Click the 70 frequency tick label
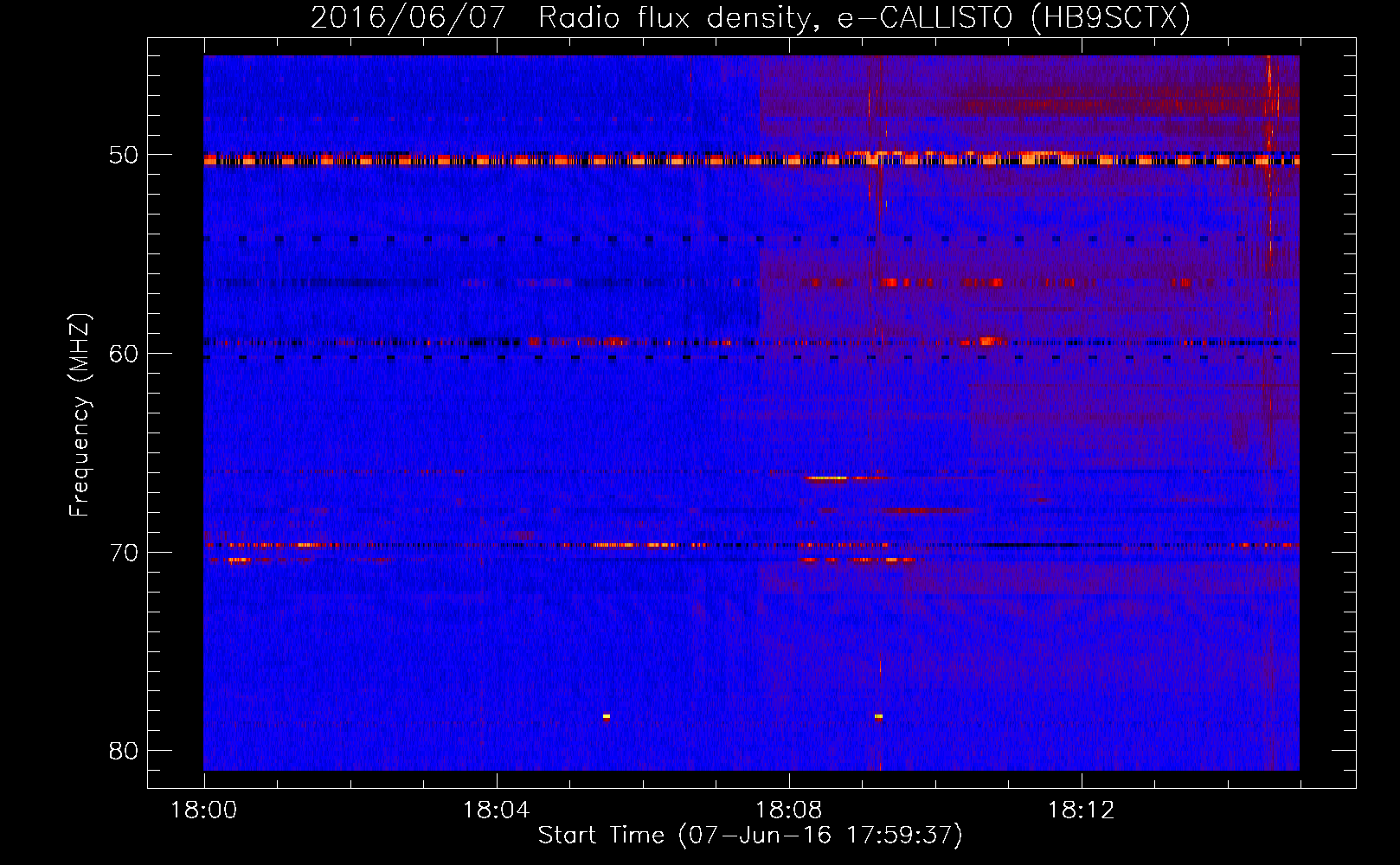 [124, 553]
